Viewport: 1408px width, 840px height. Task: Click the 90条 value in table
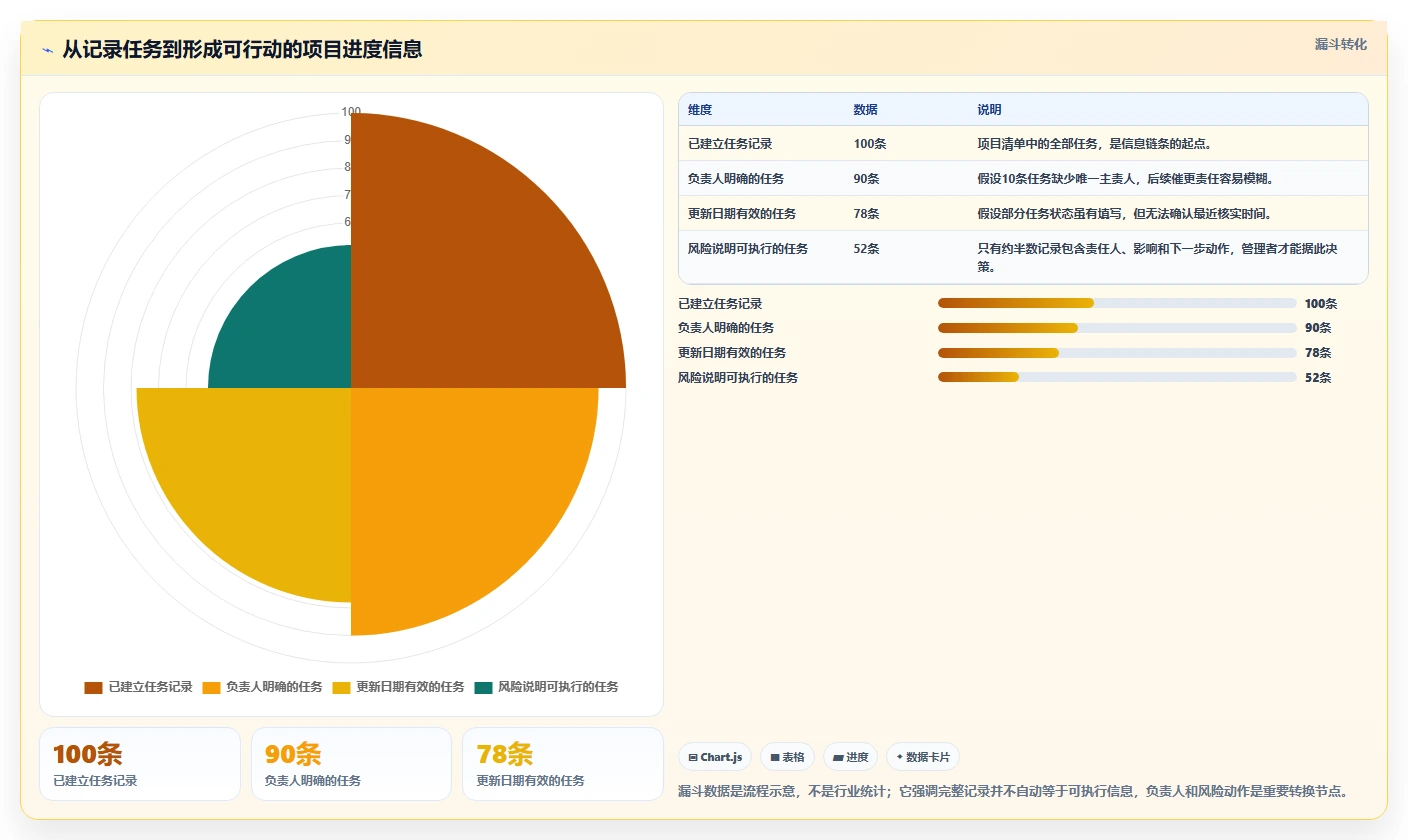[867, 179]
